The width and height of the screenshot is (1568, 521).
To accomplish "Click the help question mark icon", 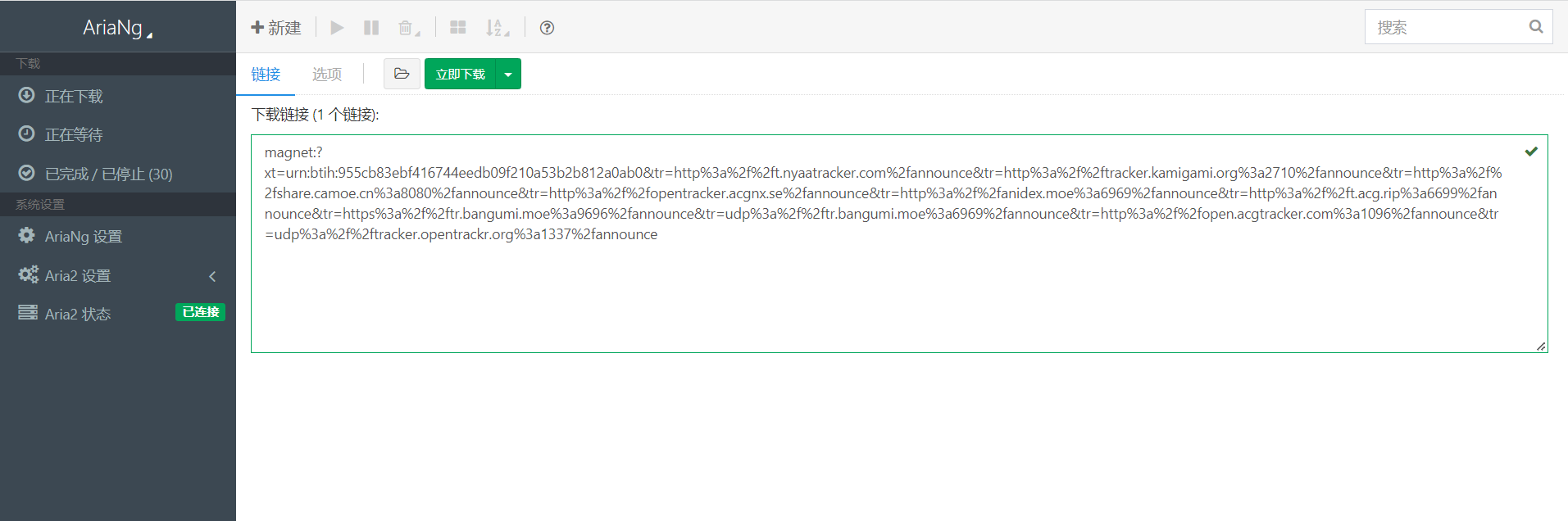I will [x=547, y=28].
